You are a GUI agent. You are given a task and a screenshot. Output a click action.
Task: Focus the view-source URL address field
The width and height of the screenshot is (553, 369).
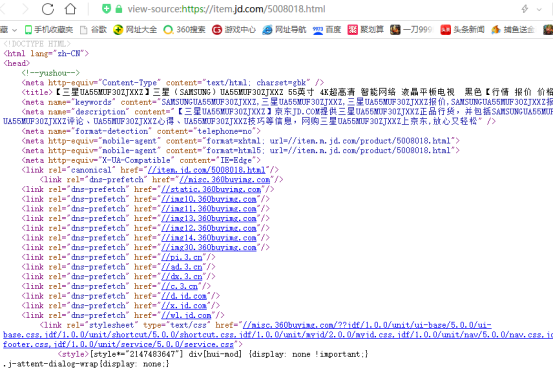coord(226,9)
